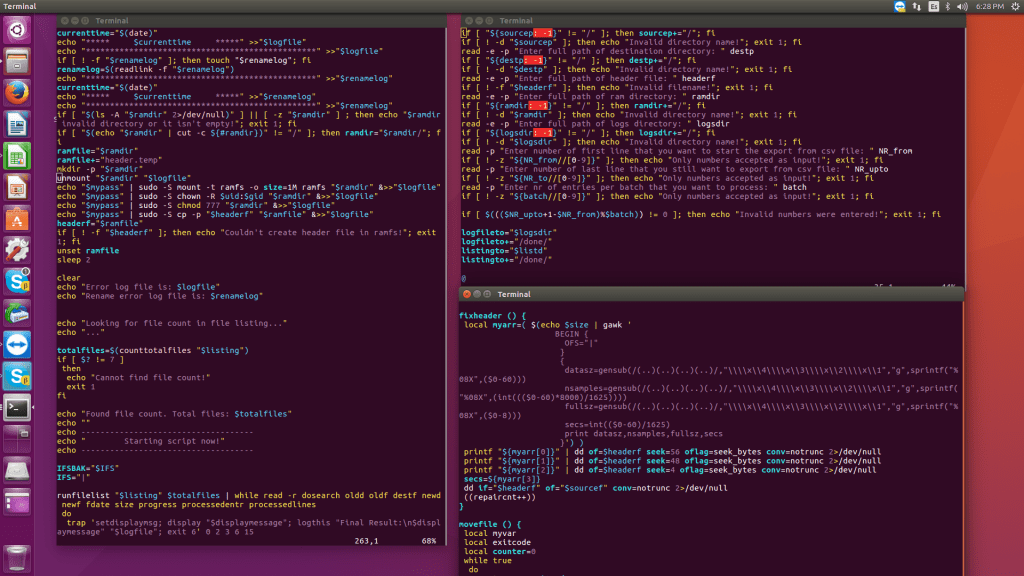Close the top-right Terminal window

(x=469, y=21)
